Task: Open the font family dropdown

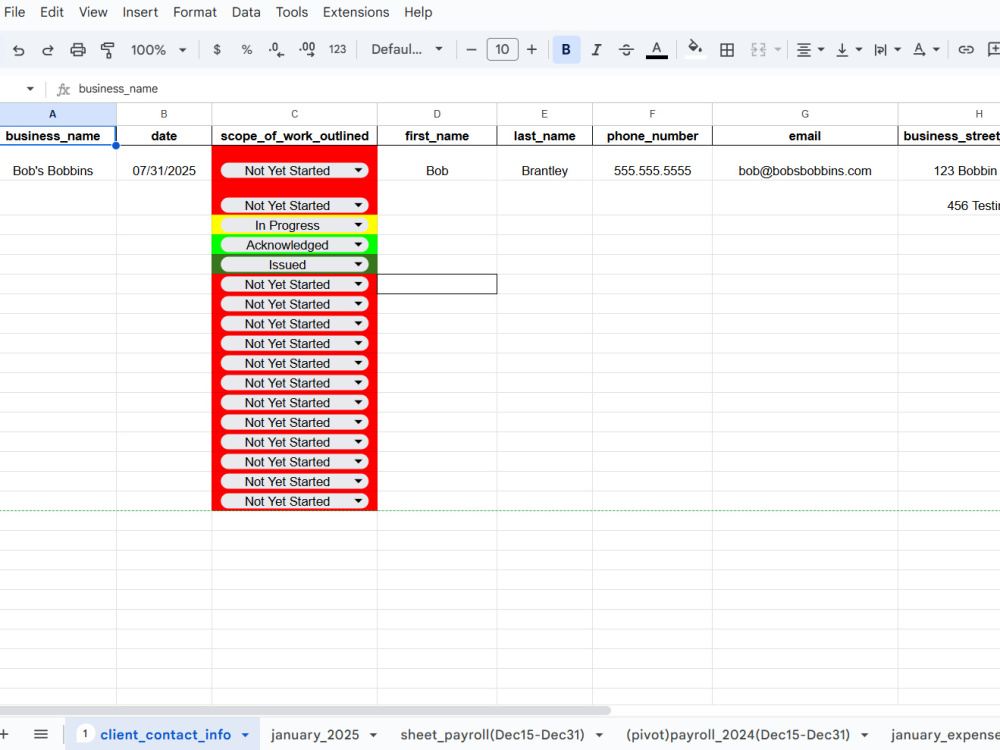Action: click(x=407, y=50)
